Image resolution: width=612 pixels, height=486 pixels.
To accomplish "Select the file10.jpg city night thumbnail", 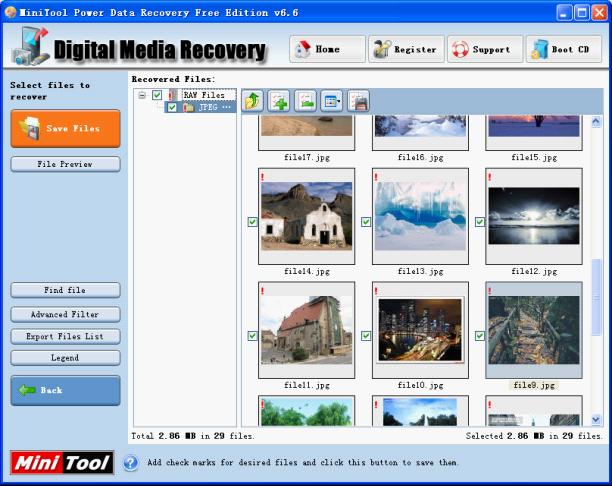I will 420,330.
